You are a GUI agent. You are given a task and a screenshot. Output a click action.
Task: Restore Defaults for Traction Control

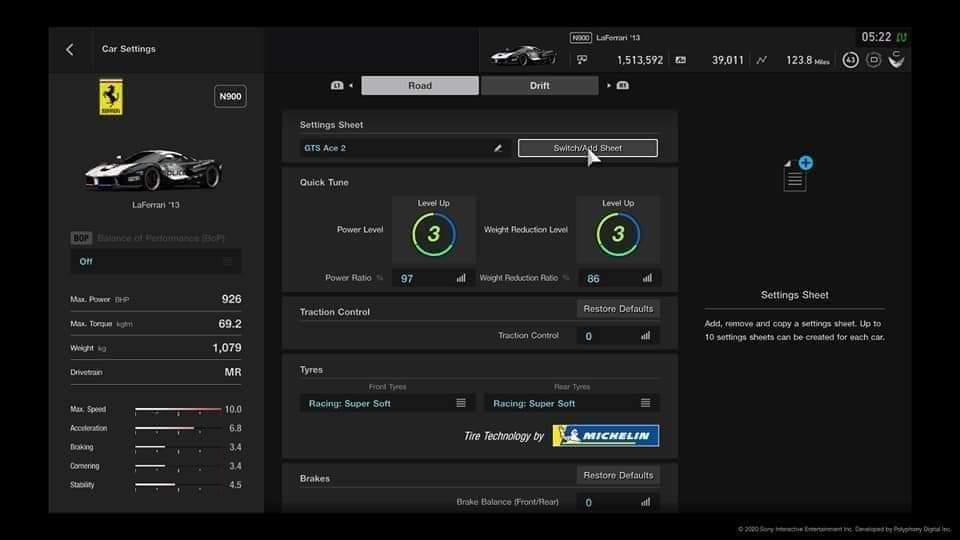click(618, 309)
